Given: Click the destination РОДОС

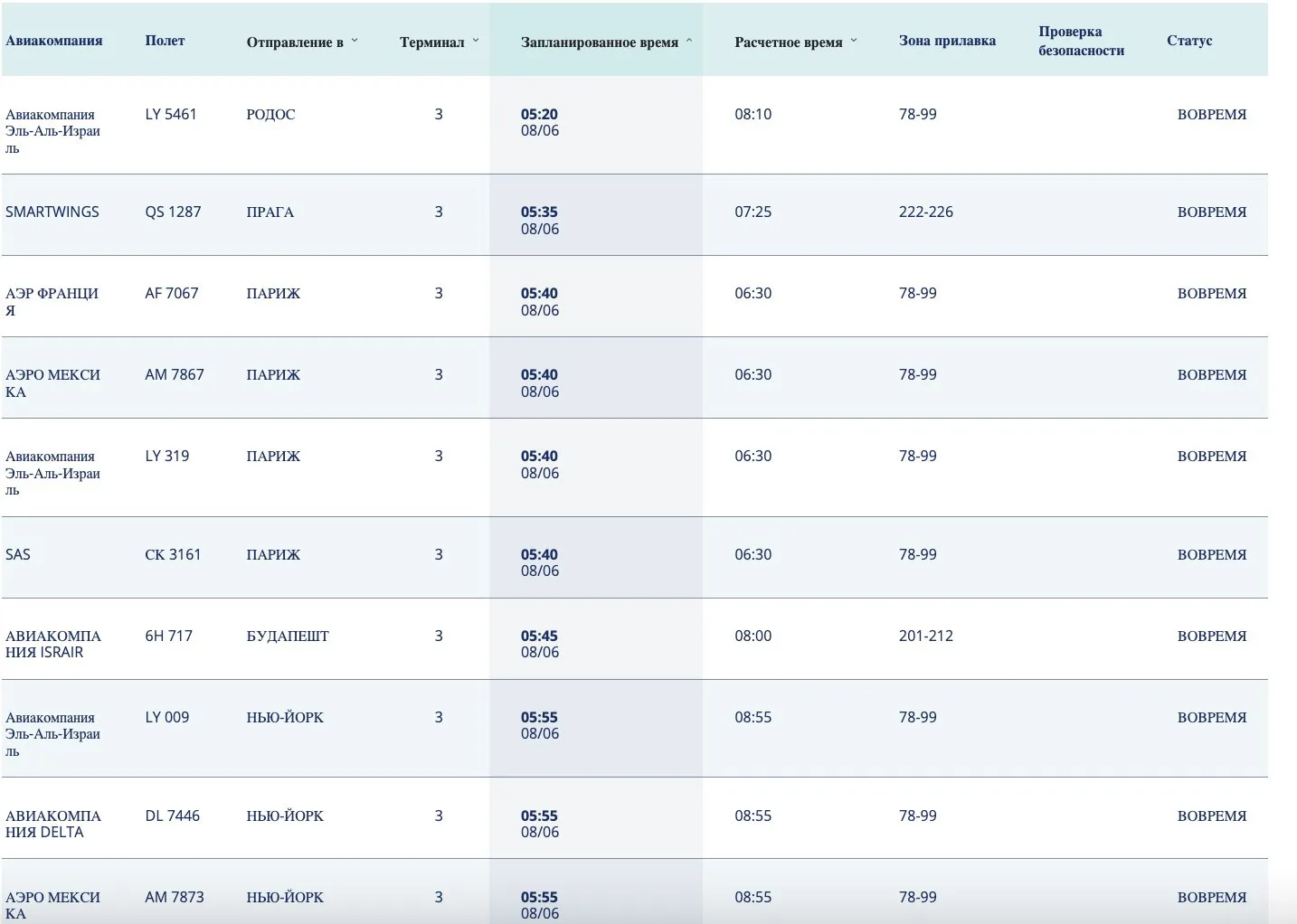Looking at the screenshot, I should [x=270, y=114].
